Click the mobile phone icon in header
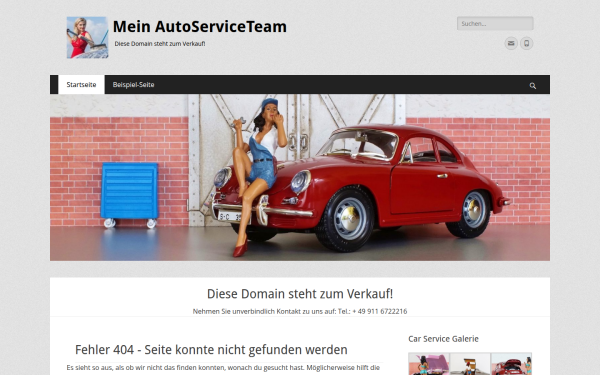This screenshot has height=375, width=600. click(x=527, y=43)
